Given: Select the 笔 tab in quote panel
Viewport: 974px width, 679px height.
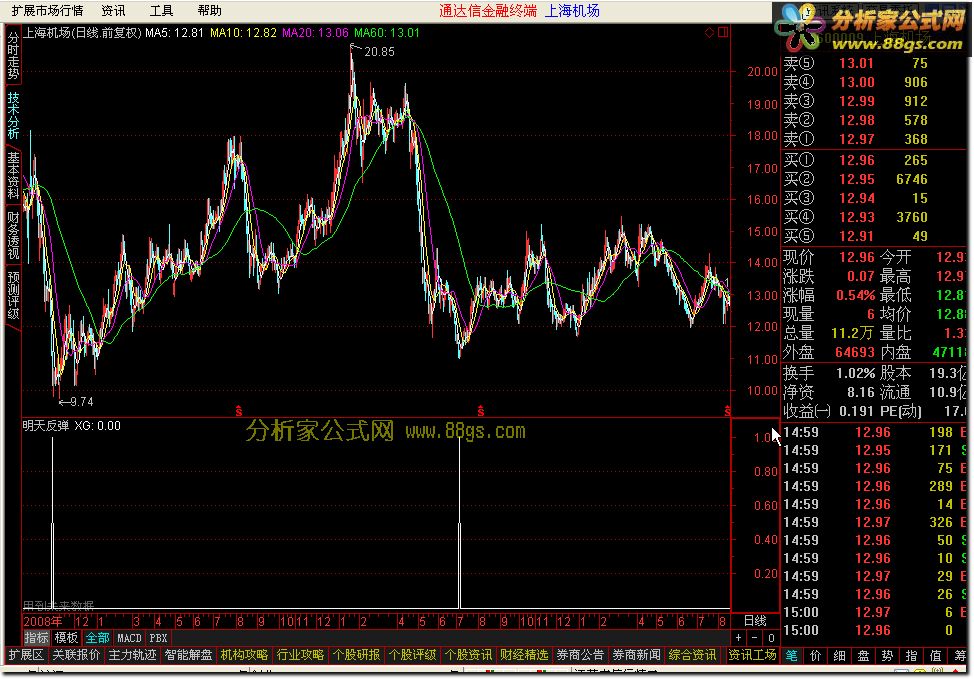Looking at the screenshot, I should point(791,655).
